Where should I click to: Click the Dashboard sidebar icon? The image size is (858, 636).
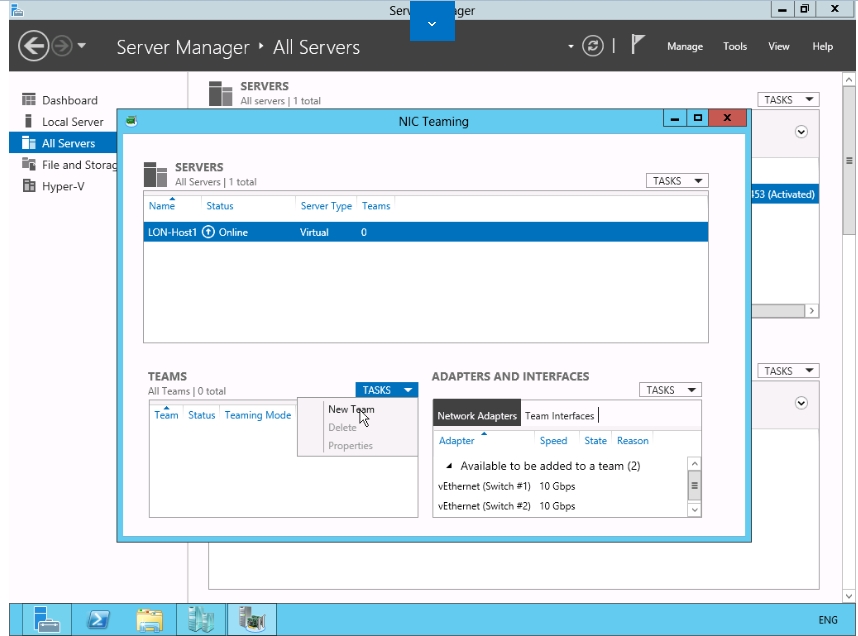28,100
